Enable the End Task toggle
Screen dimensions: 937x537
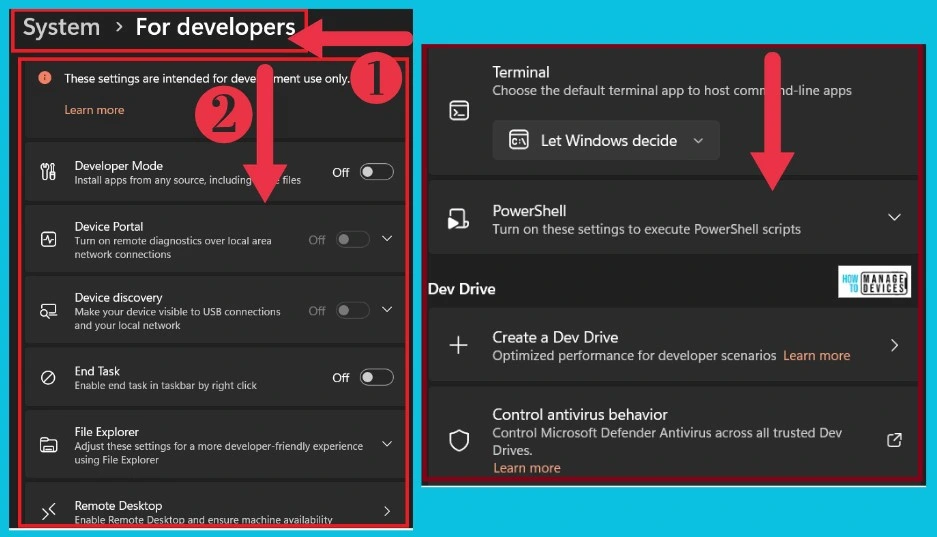coord(376,378)
